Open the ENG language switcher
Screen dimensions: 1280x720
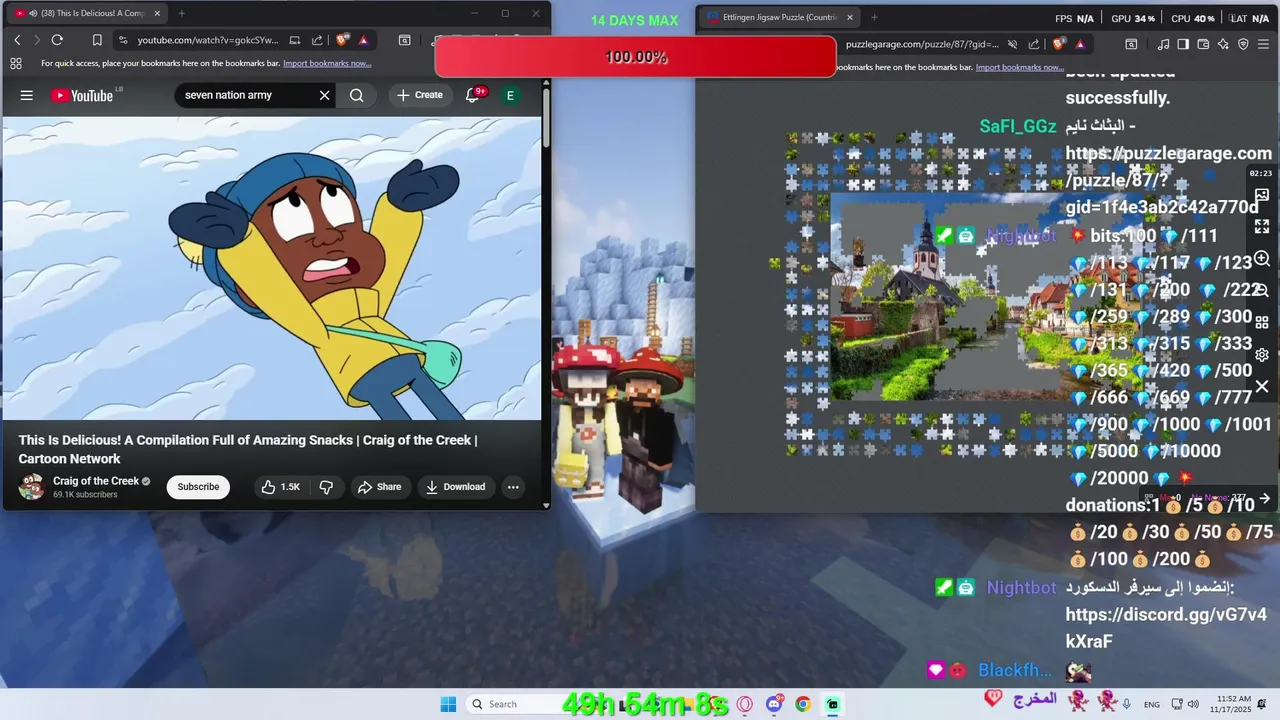[1152, 705]
